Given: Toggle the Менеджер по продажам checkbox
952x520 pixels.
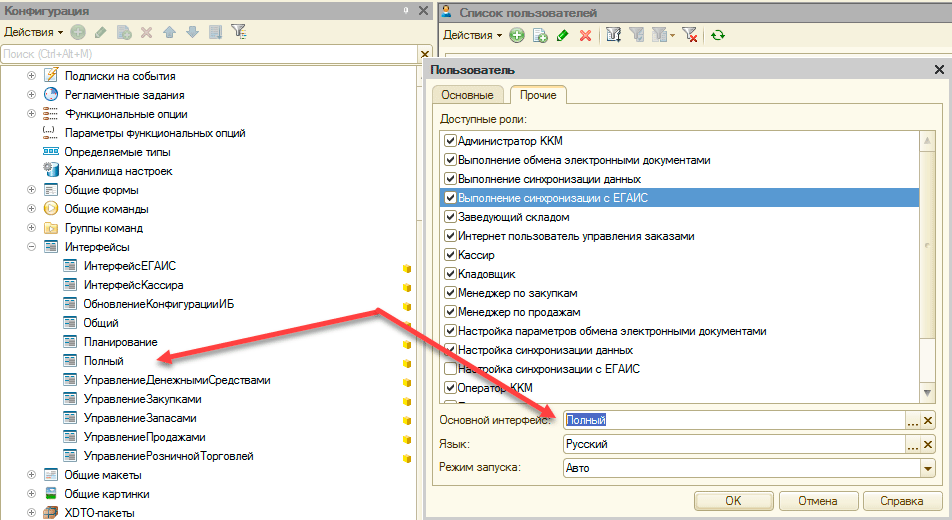Looking at the screenshot, I should 450,312.
